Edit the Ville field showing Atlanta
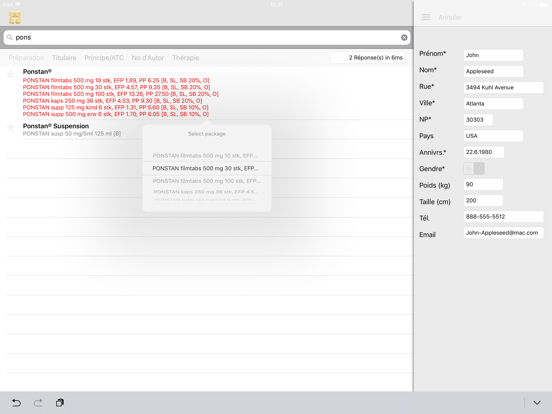The width and height of the screenshot is (552, 414). 493,104
